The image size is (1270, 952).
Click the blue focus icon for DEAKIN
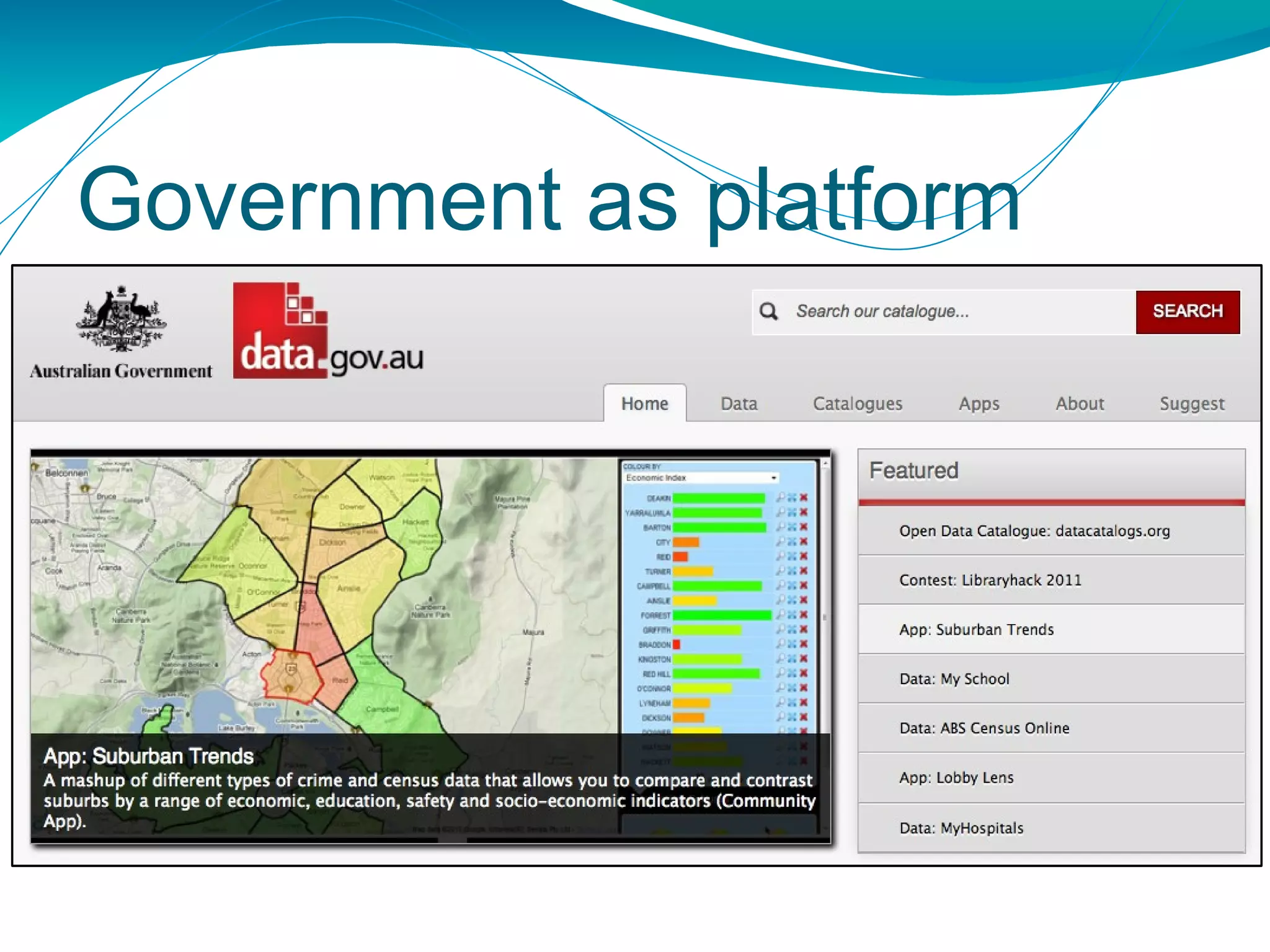point(792,497)
